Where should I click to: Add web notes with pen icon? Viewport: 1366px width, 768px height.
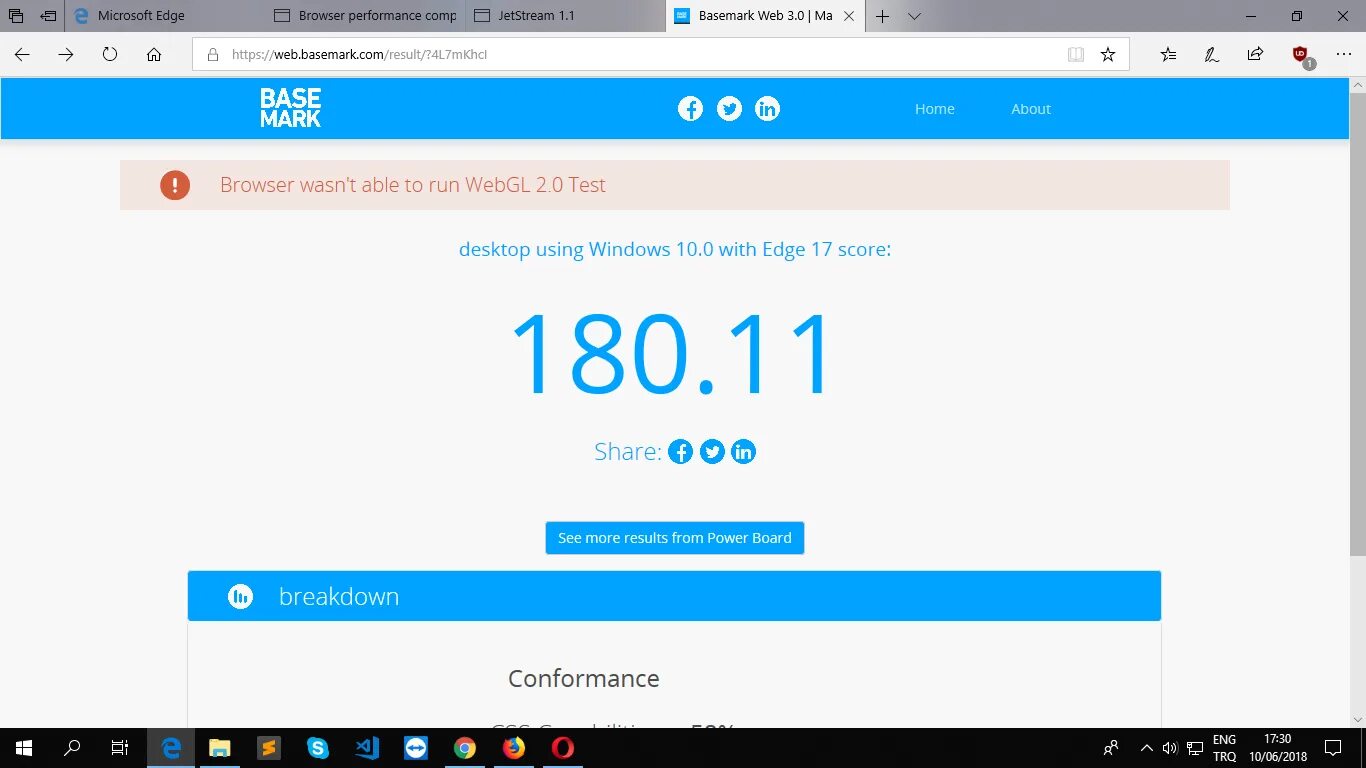pyautogui.click(x=1212, y=55)
